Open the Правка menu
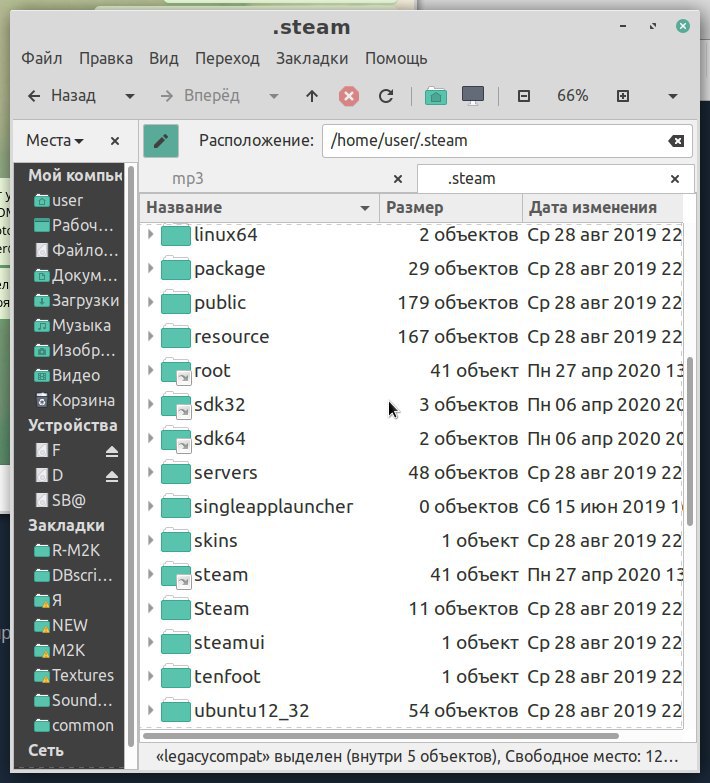 [106, 58]
